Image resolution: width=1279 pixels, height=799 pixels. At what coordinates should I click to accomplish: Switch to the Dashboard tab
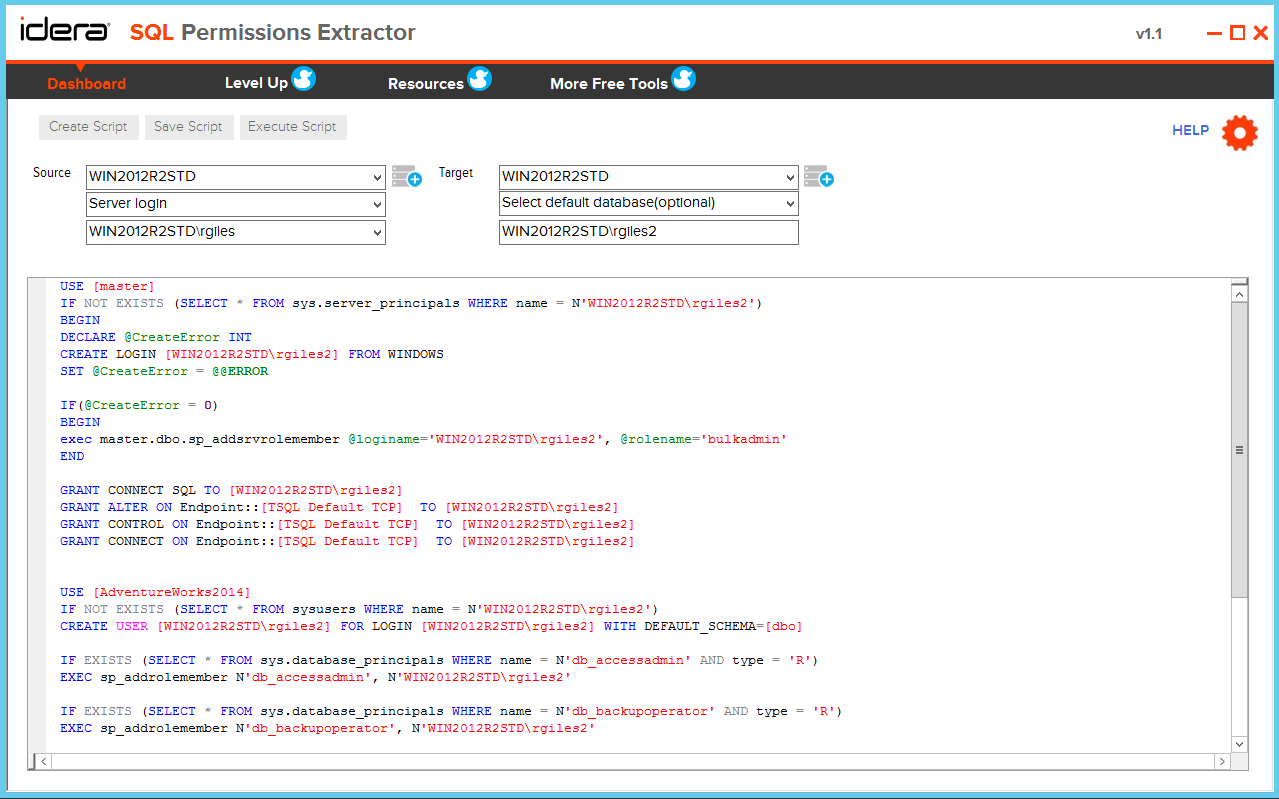(86, 83)
